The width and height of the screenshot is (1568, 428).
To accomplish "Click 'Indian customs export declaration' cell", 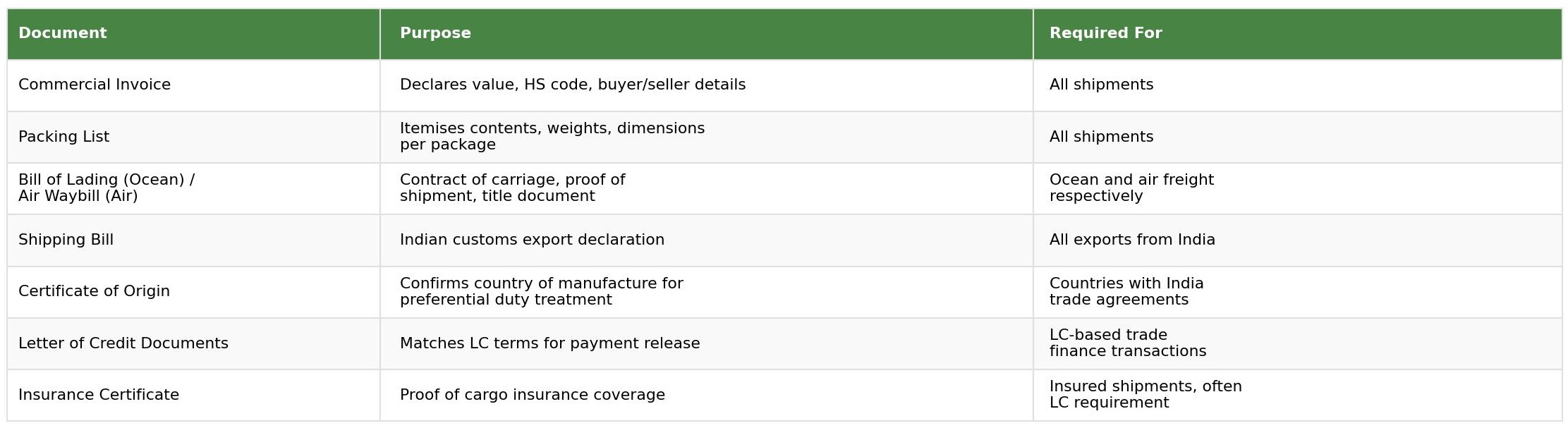I will point(707,240).
